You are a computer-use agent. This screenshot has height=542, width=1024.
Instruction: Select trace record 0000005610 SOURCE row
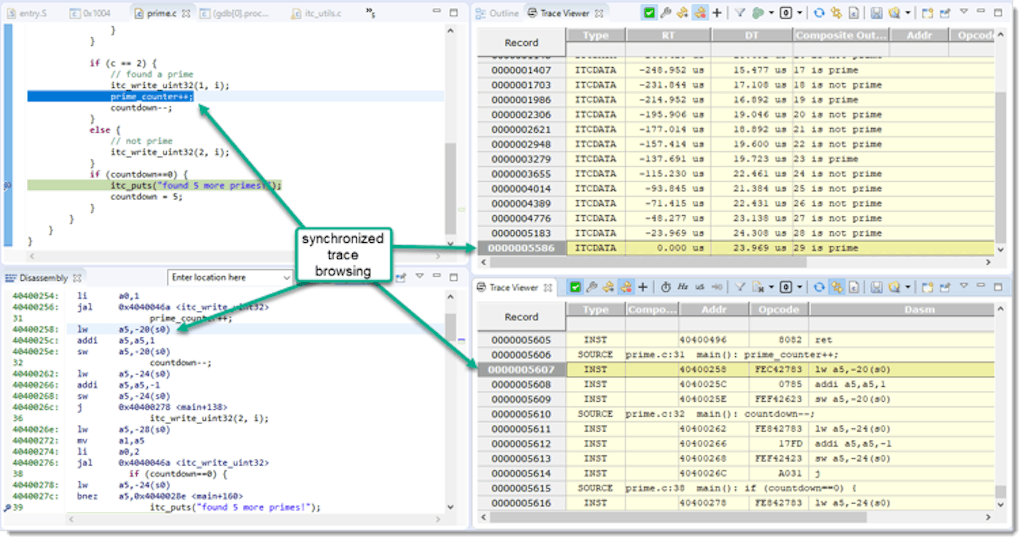[736, 414]
